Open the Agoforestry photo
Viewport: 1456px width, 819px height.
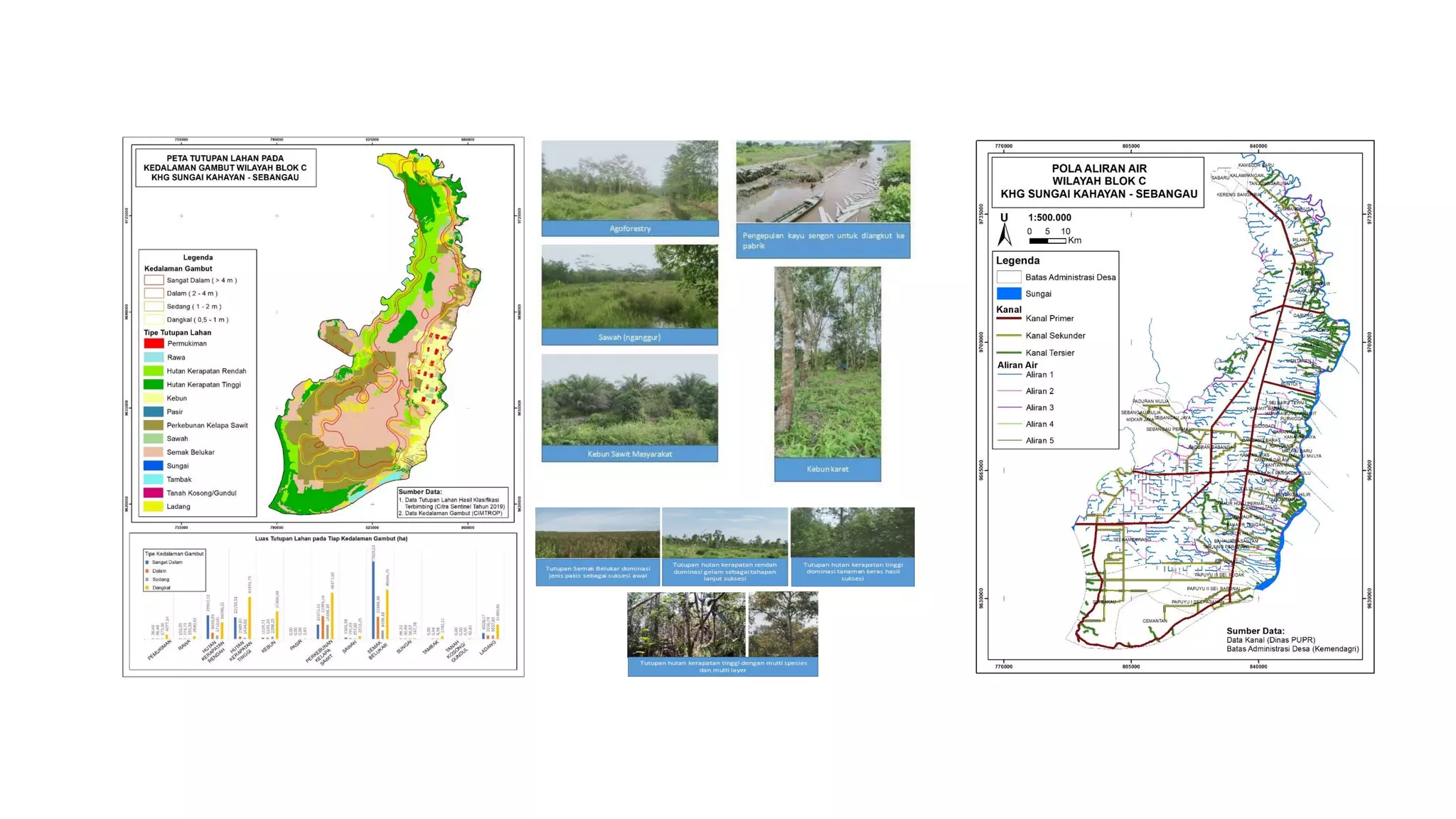(x=629, y=180)
